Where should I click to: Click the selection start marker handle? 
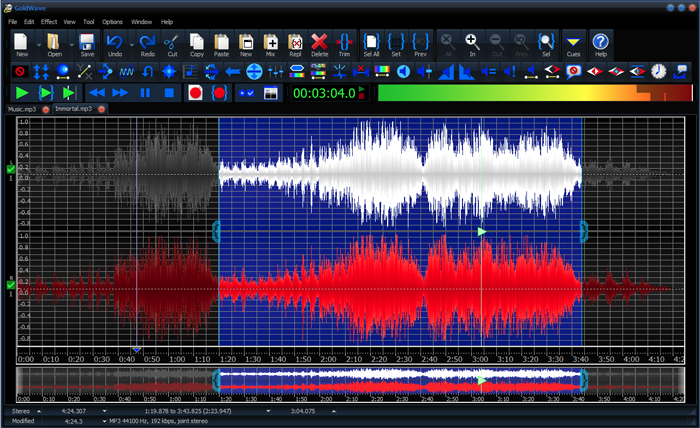217,232
